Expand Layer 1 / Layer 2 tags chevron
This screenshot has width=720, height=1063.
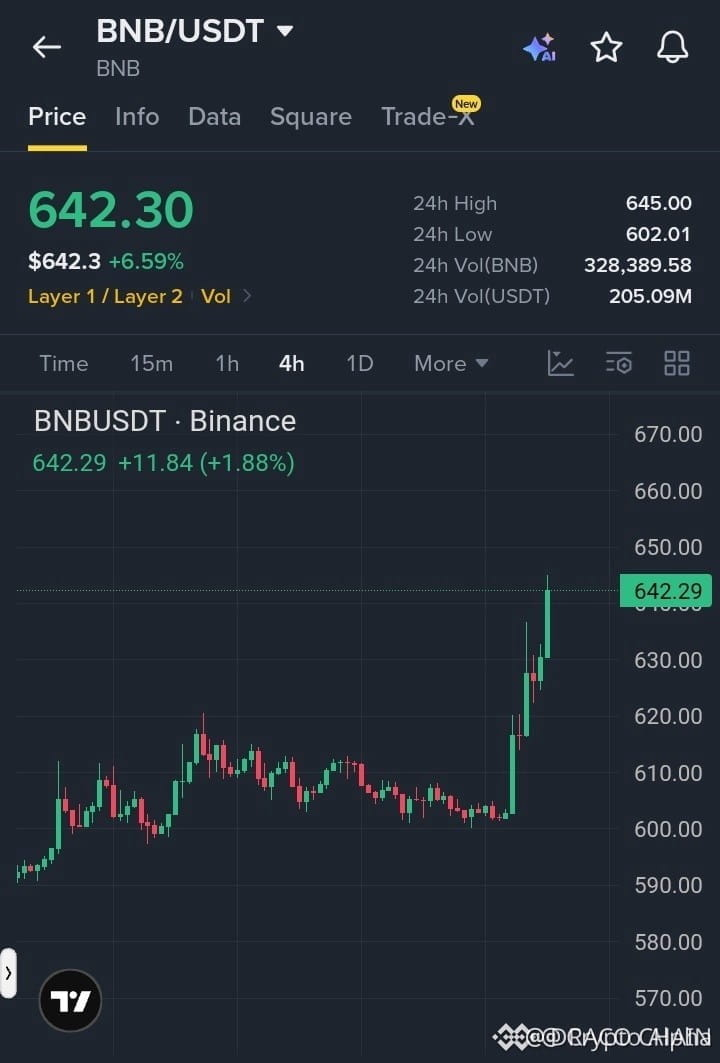point(247,296)
